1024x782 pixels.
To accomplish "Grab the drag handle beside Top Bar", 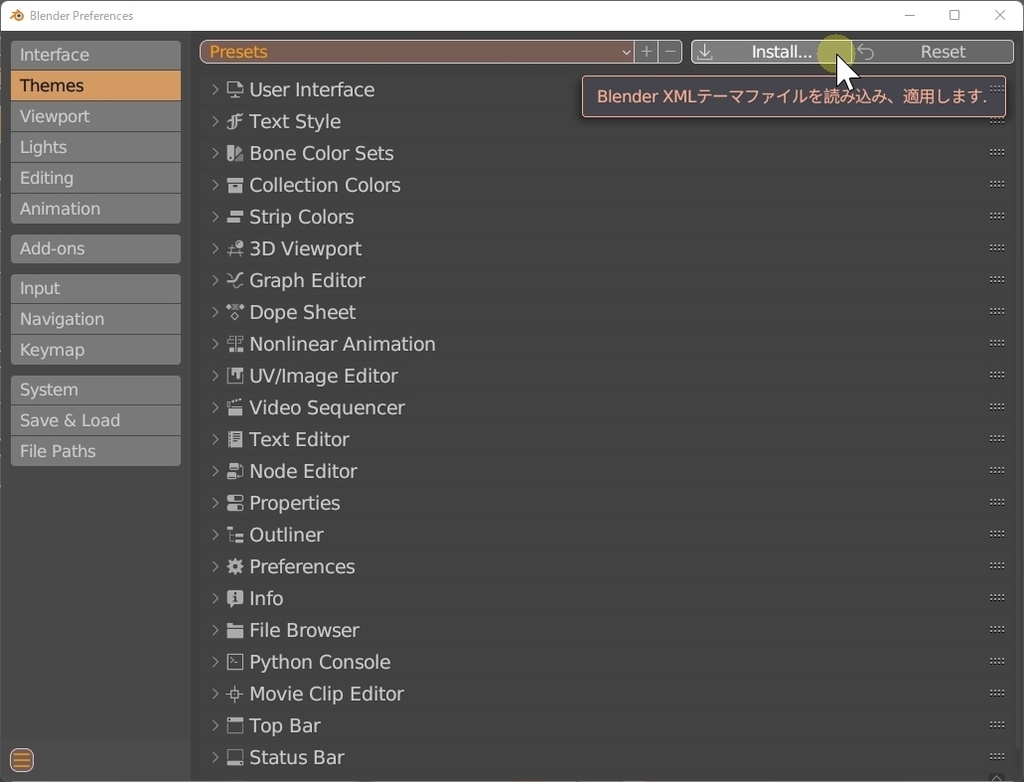I will pos(997,725).
